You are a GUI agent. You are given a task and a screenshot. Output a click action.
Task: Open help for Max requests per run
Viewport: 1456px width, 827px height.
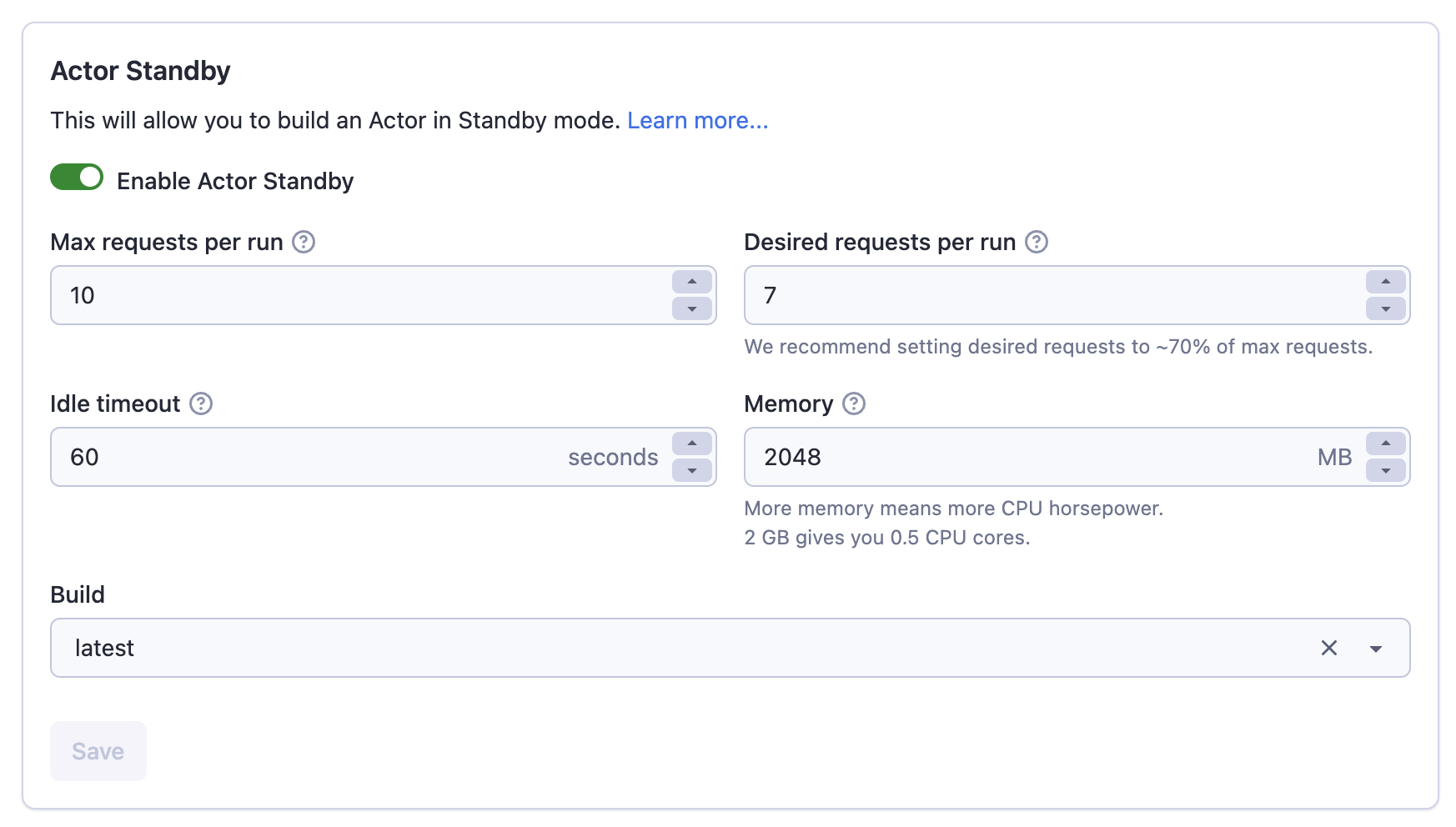(304, 242)
